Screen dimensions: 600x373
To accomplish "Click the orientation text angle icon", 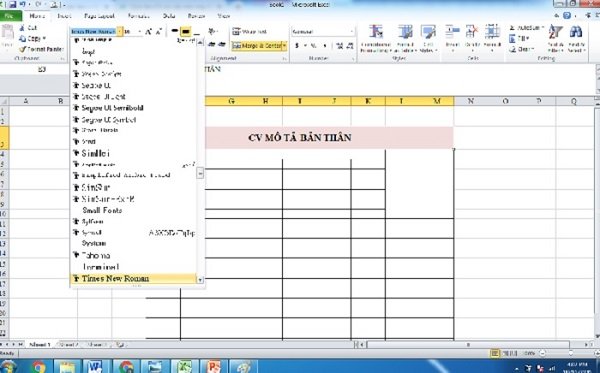I will [x=212, y=31].
